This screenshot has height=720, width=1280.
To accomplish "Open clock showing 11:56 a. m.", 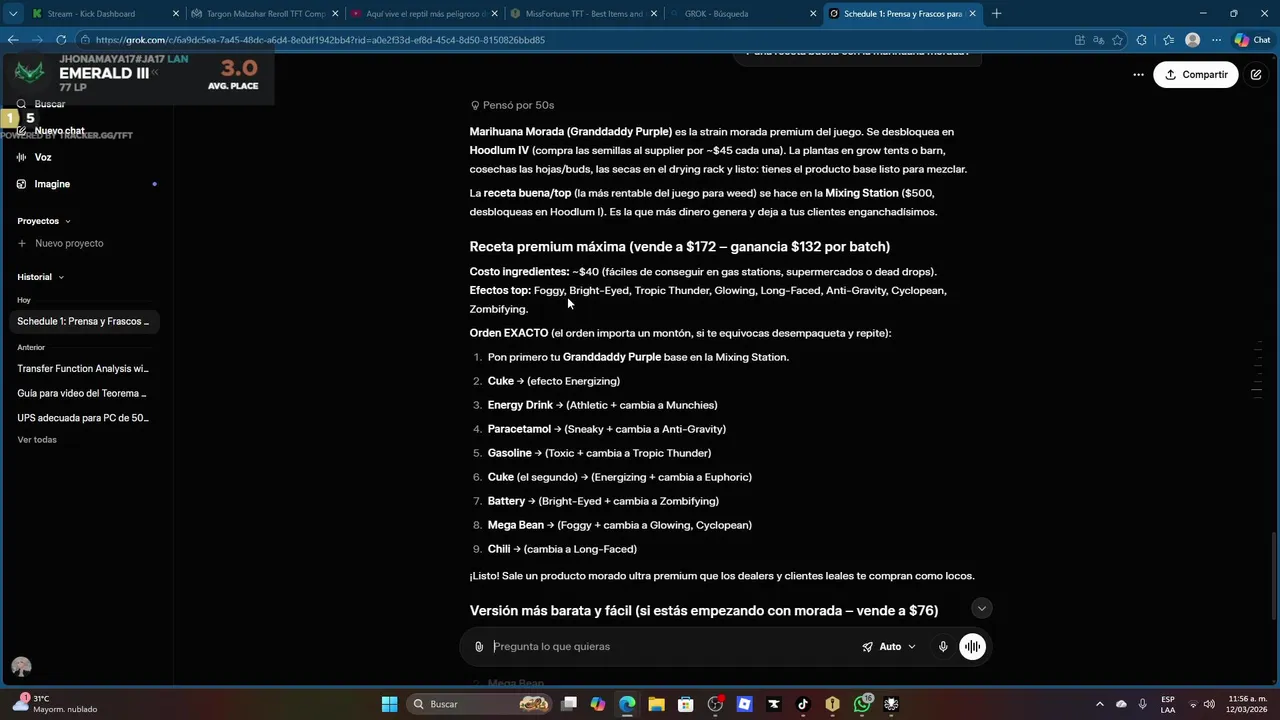I will point(1246,704).
